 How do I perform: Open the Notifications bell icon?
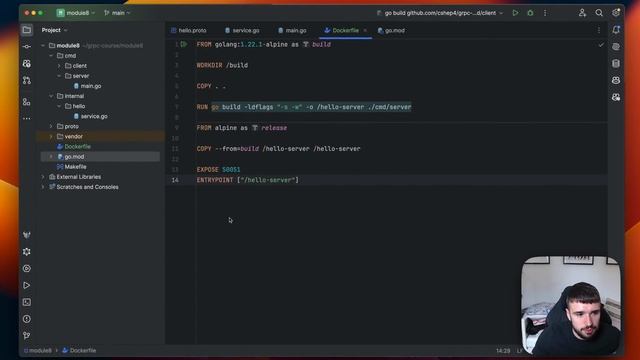(616, 30)
